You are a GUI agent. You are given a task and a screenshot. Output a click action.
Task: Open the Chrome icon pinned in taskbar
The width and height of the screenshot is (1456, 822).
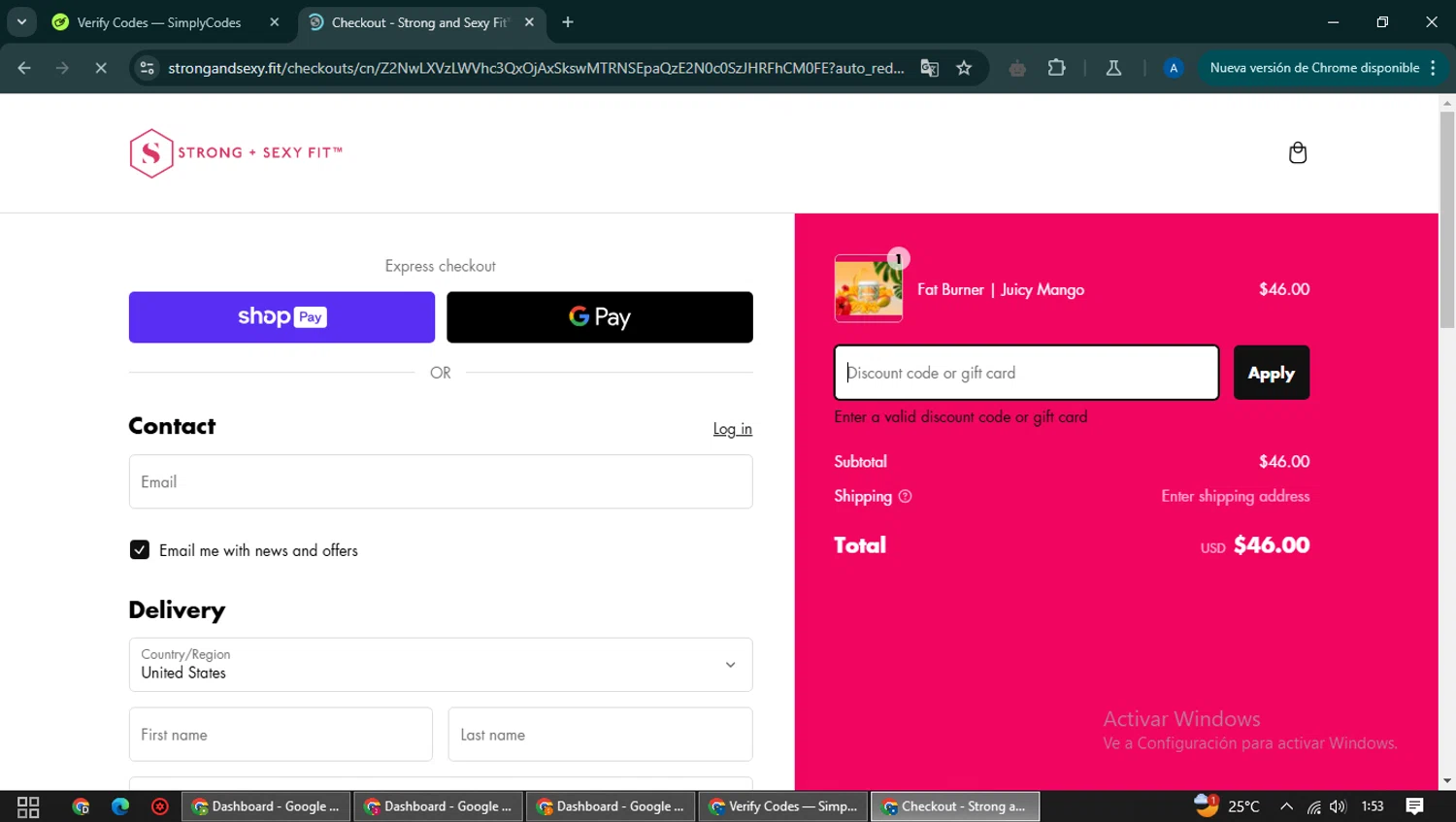coord(81,806)
